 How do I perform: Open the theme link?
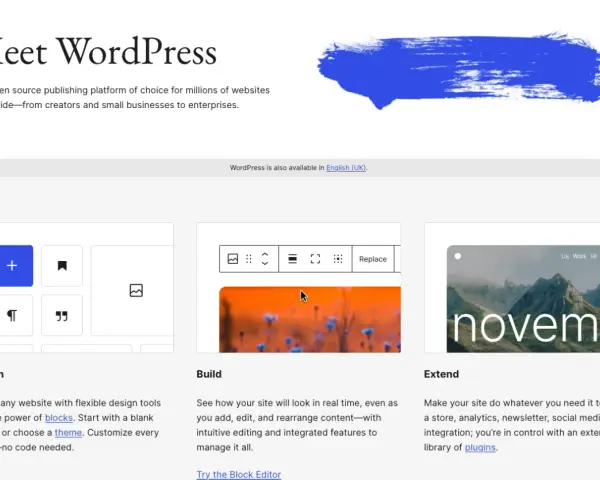pyautogui.click(x=68, y=433)
